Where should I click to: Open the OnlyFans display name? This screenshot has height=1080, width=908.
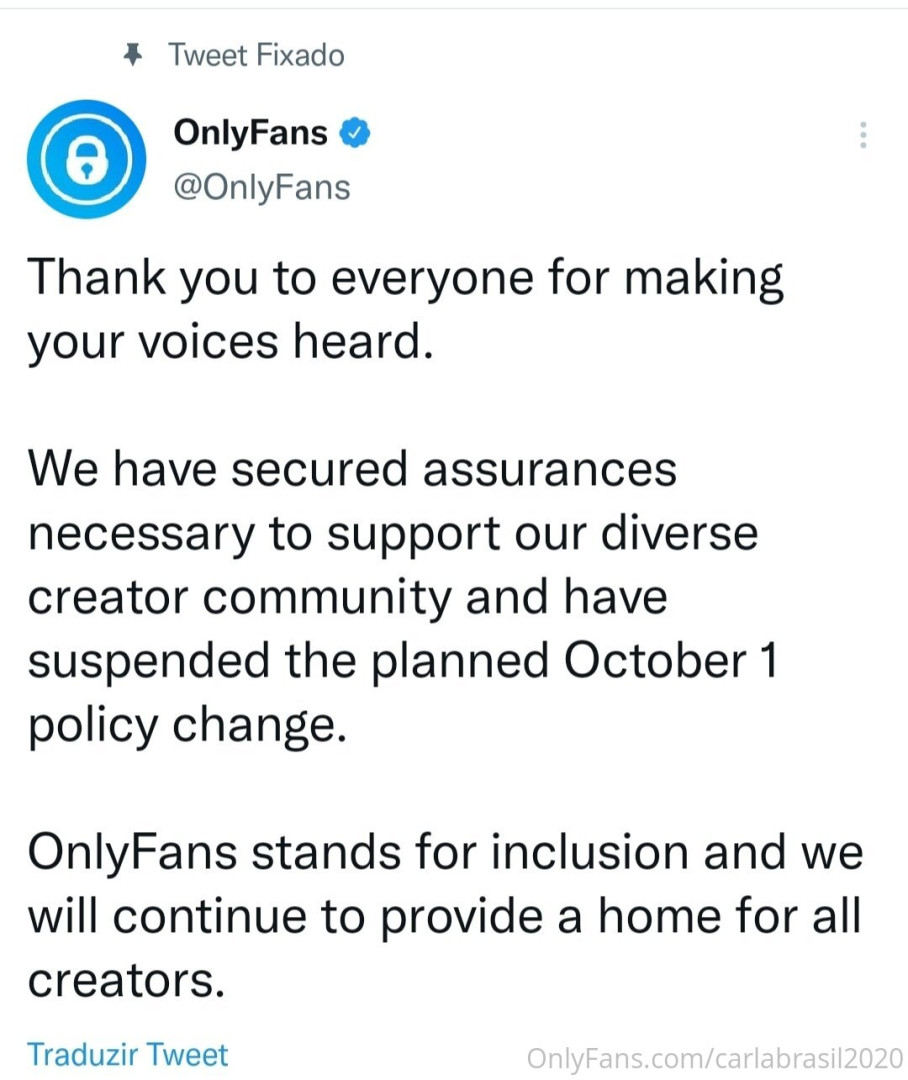pyautogui.click(x=250, y=132)
